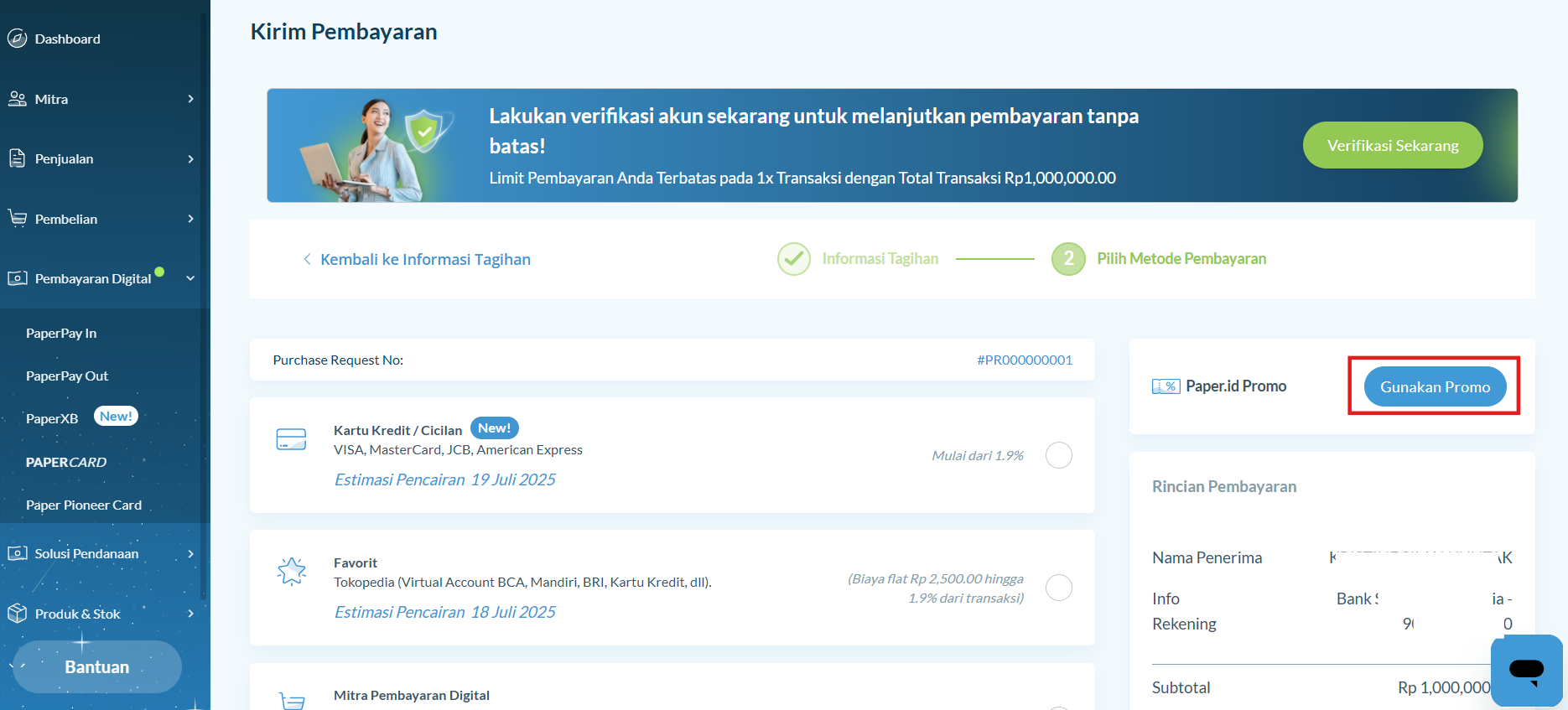Click the Dashboard compass icon
The width and height of the screenshot is (1568, 710).
(x=17, y=39)
